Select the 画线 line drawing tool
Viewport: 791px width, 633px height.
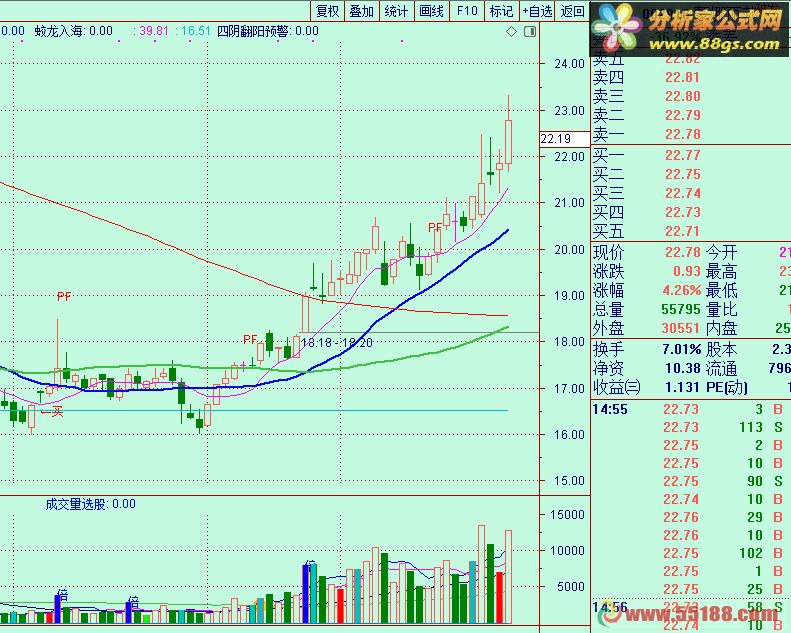tap(431, 11)
